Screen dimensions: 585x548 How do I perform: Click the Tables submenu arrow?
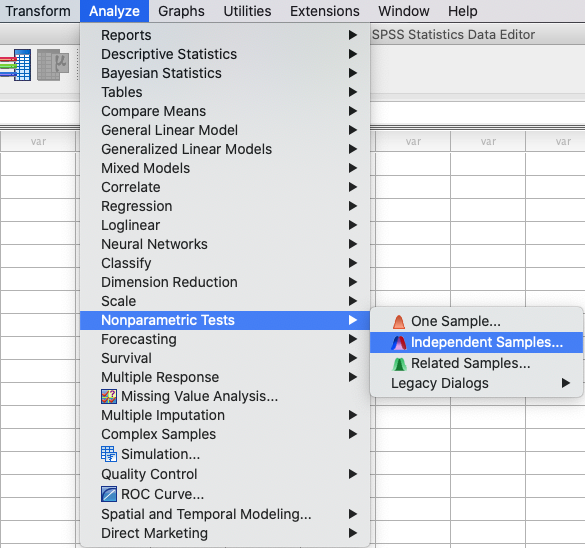point(353,92)
